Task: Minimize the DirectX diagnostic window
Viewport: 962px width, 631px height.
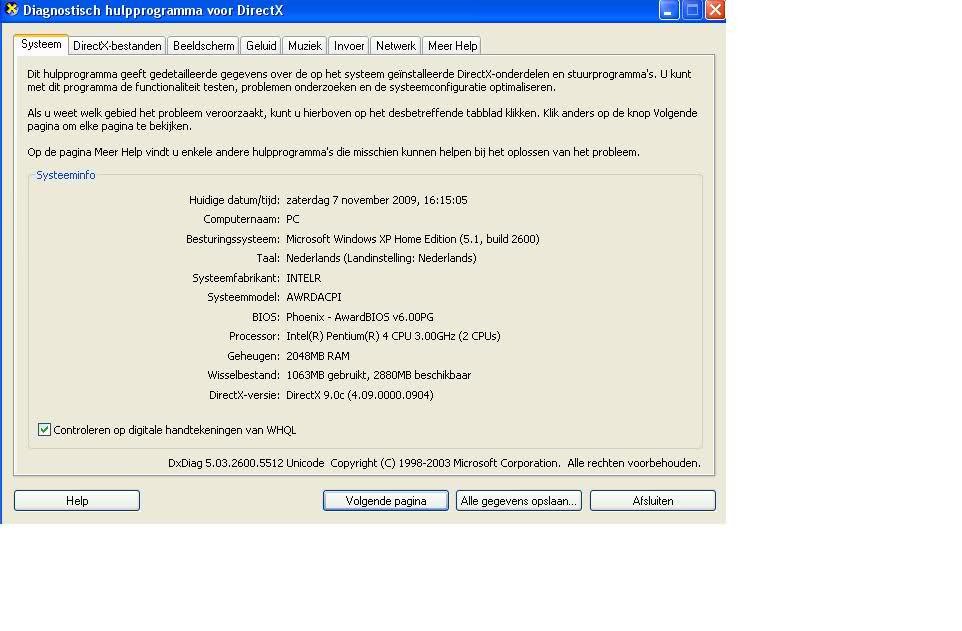Action: point(669,10)
